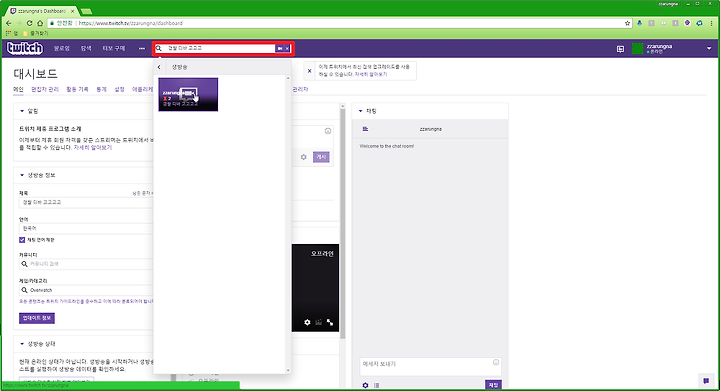Click the list icon beside chat gear
The height and width of the screenshot is (391, 720).
377,385
